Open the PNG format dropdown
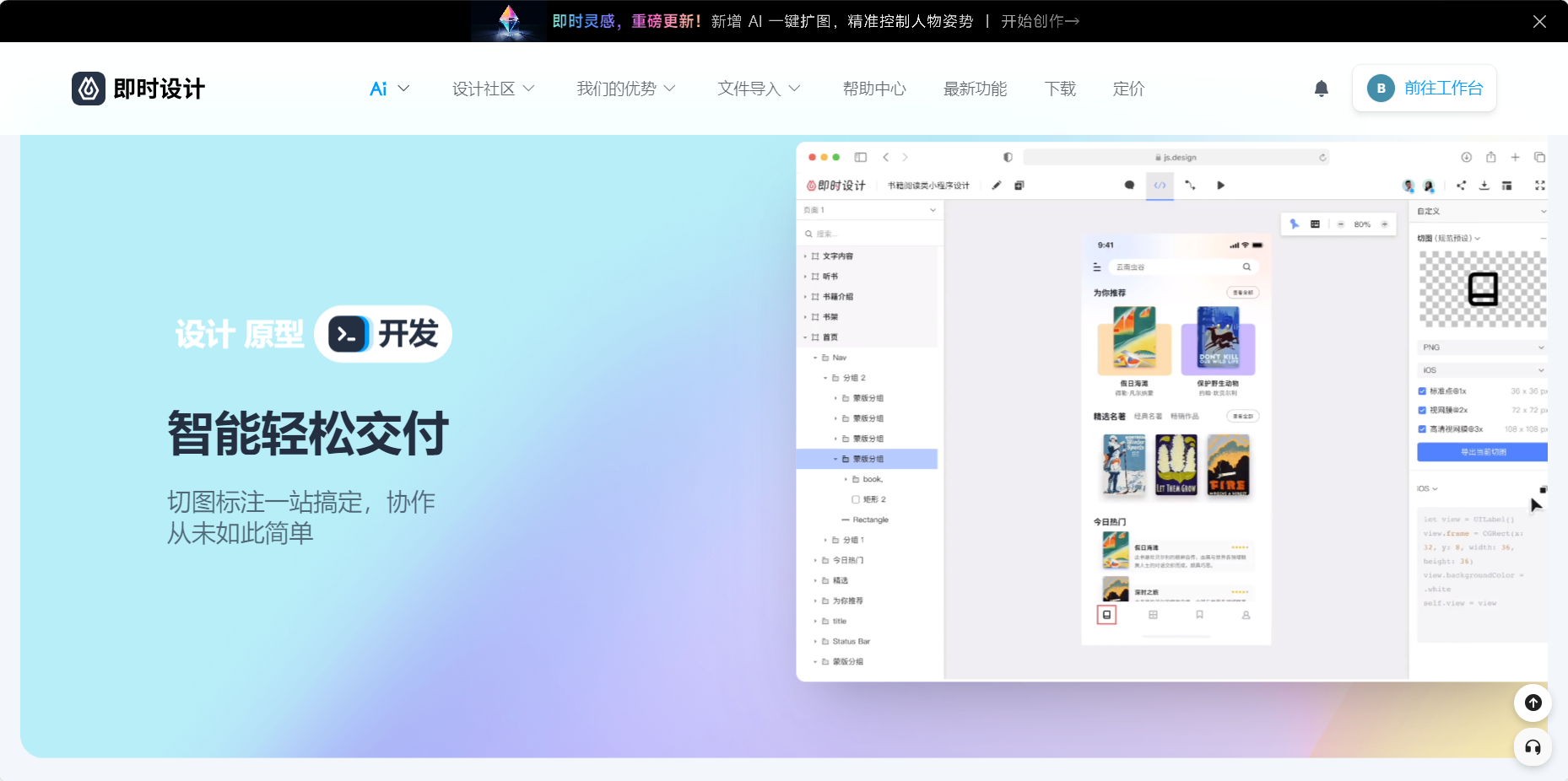Image resolution: width=1568 pixels, height=781 pixels. point(1482,347)
